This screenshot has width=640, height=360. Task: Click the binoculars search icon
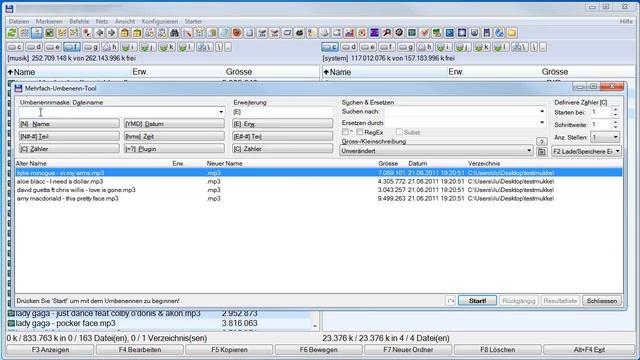coord(174,33)
